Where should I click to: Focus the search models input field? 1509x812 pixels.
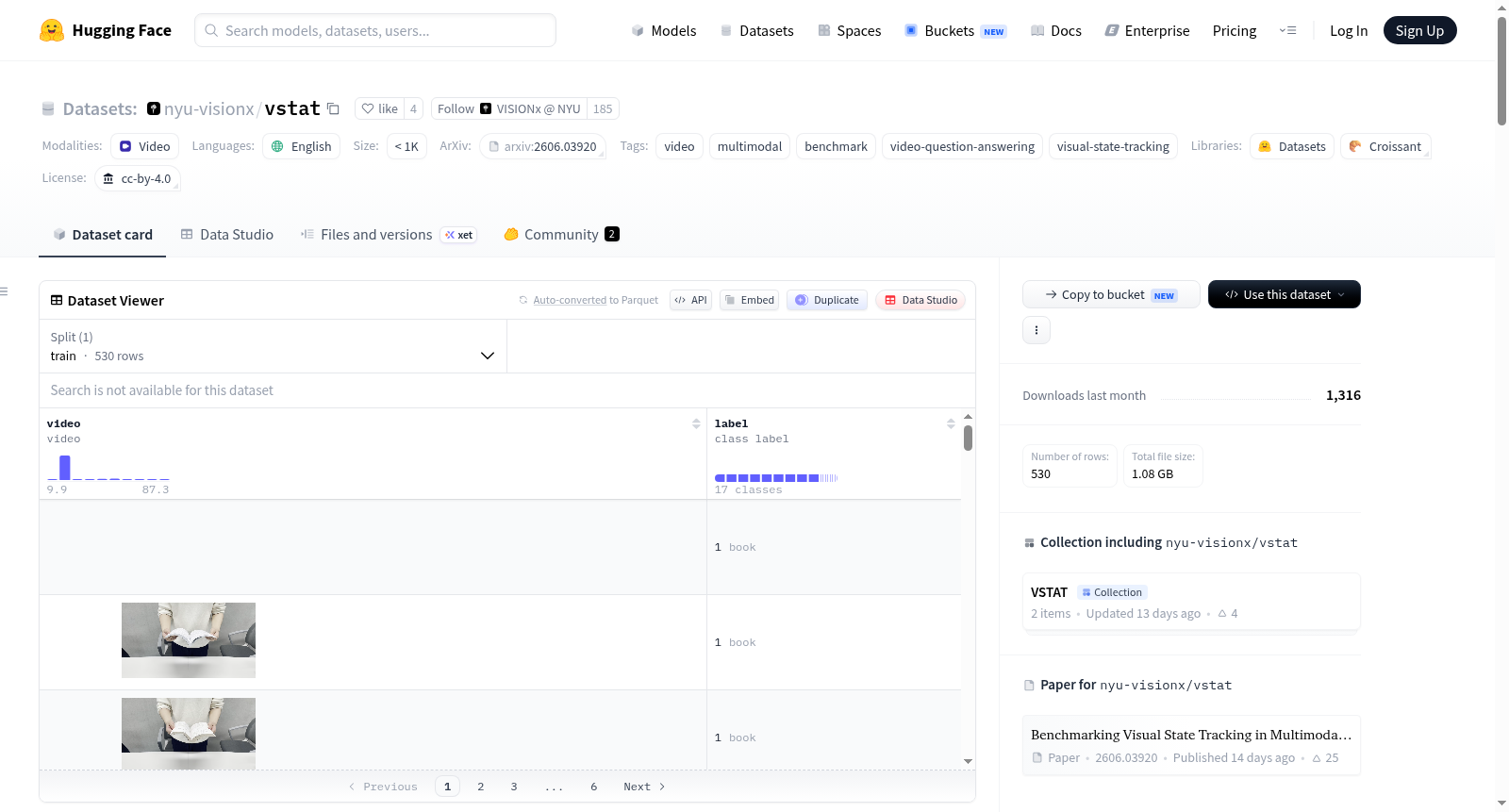pyautogui.click(x=375, y=30)
